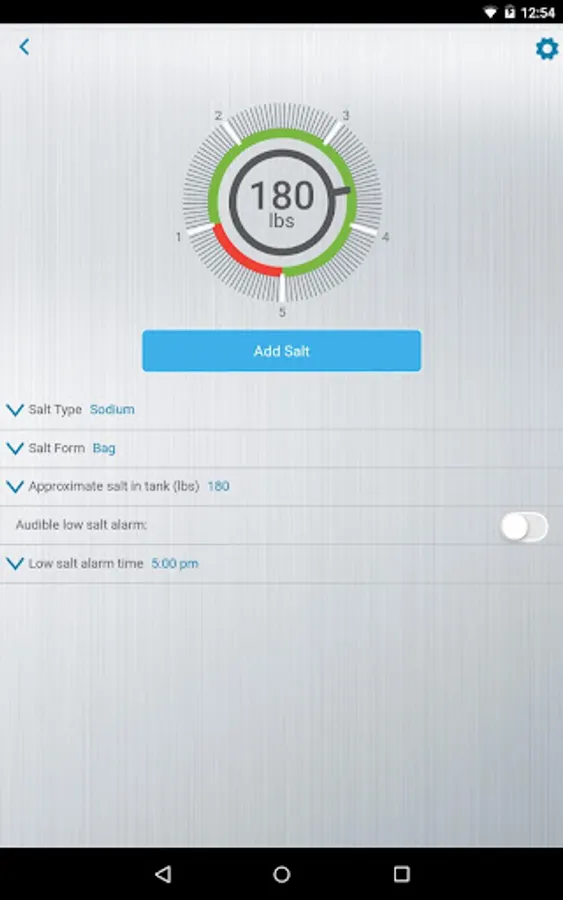The width and height of the screenshot is (563, 900).
Task: Click the 180 lbs gauge center
Action: click(x=282, y=203)
